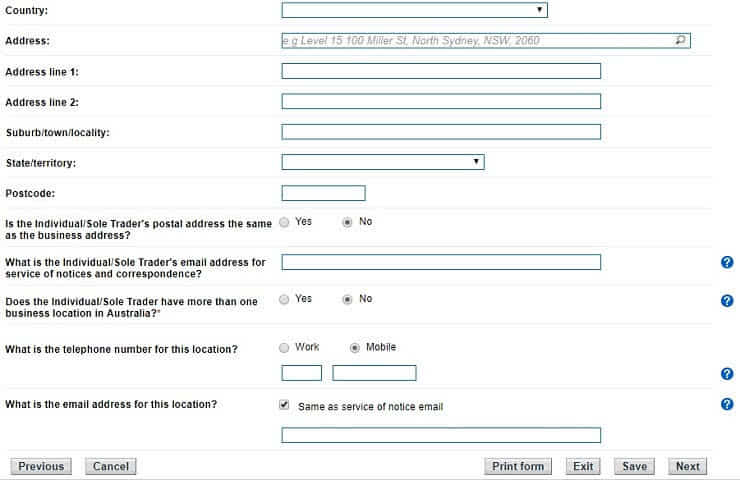Click the Previous button
Viewport: 740px width, 480px height.
pos(41,466)
